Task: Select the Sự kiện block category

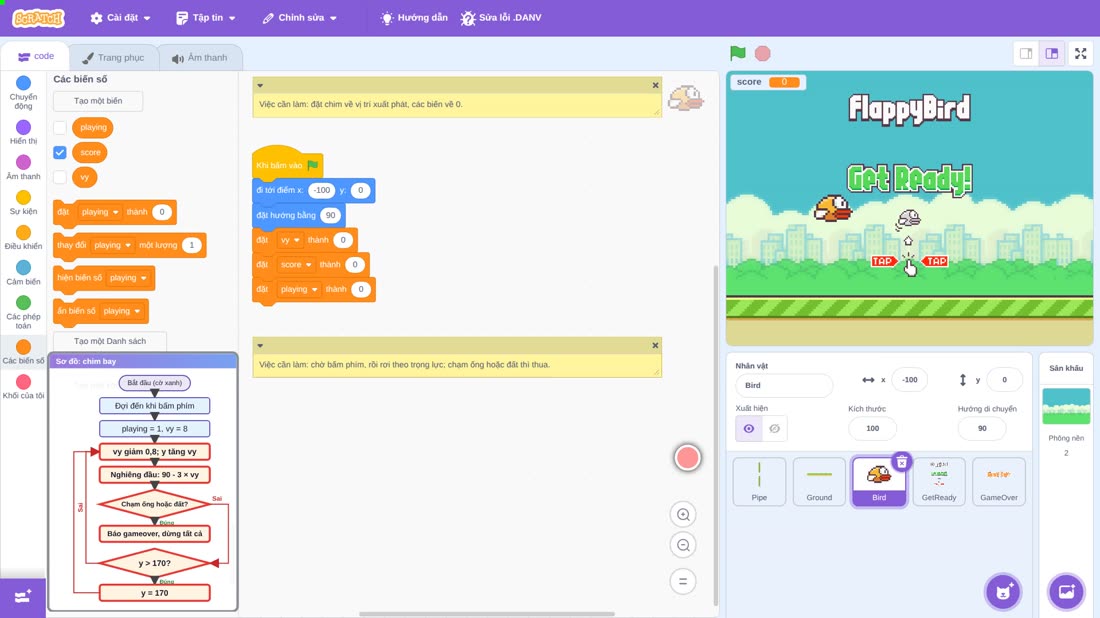Action: tap(23, 203)
